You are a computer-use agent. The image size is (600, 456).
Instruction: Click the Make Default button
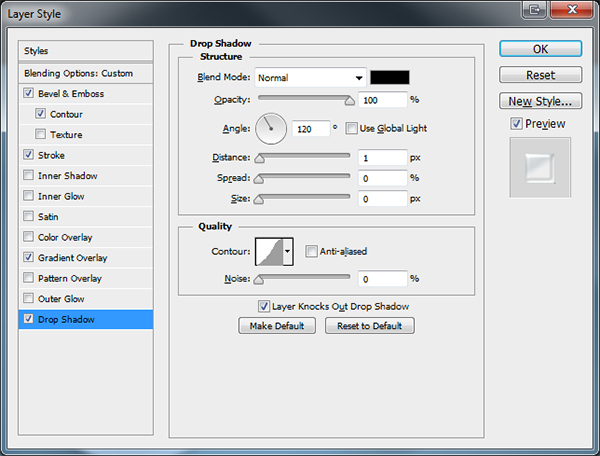tap(277, 326)
